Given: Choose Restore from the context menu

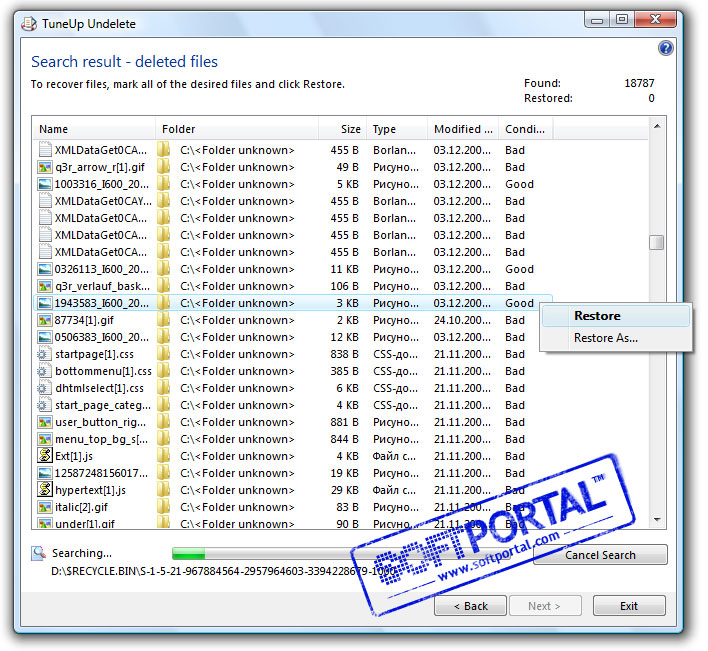Looking at the screenshot, I should pyautogui.click(x=616, y=316).
